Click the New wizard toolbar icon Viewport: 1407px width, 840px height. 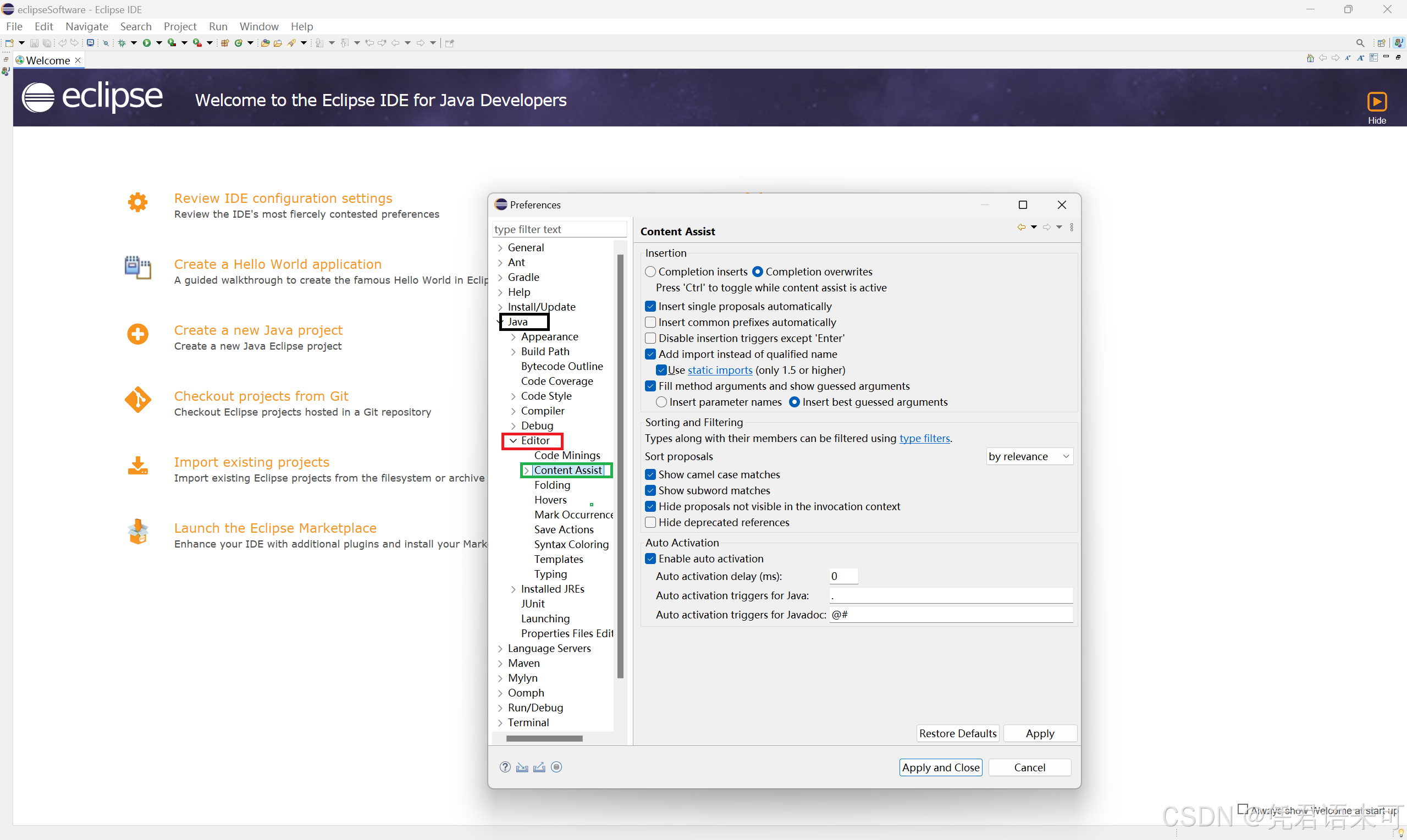coord(9,43)
